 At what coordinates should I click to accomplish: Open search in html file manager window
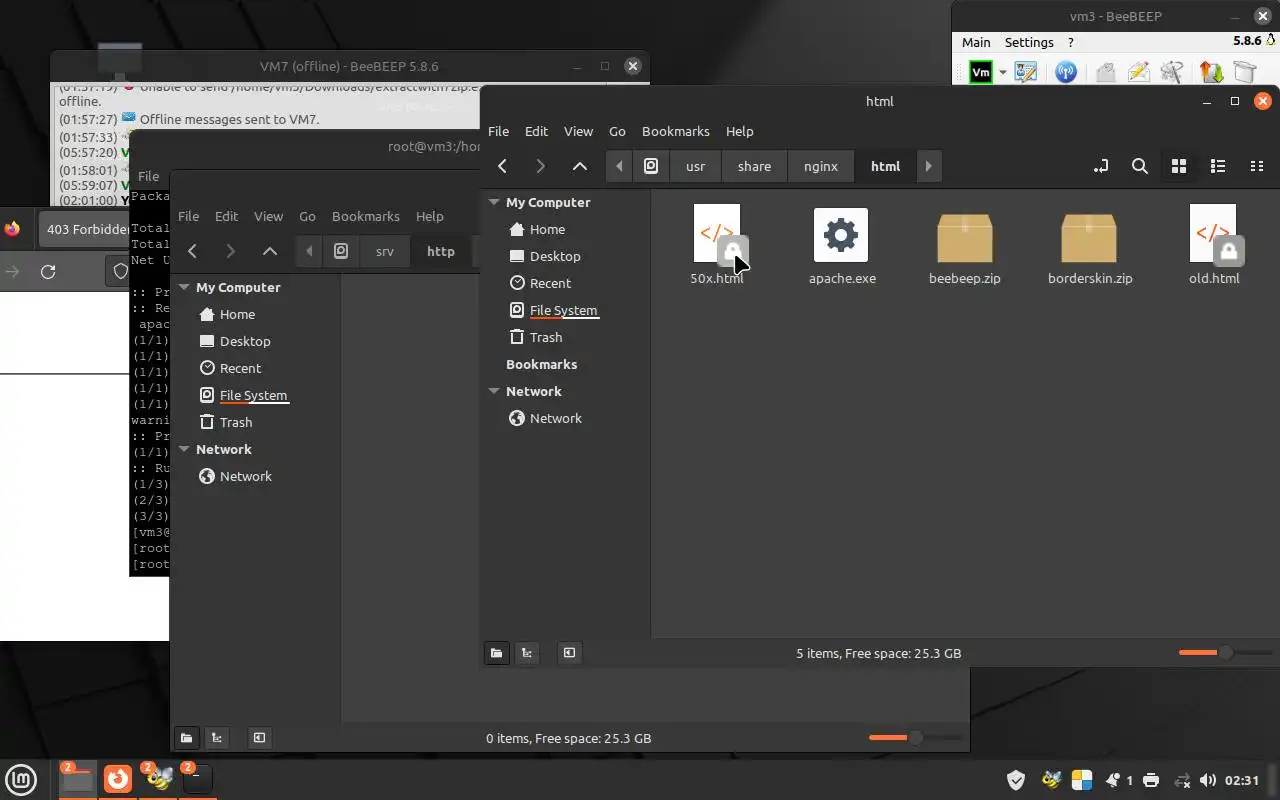click(1139, 166)
